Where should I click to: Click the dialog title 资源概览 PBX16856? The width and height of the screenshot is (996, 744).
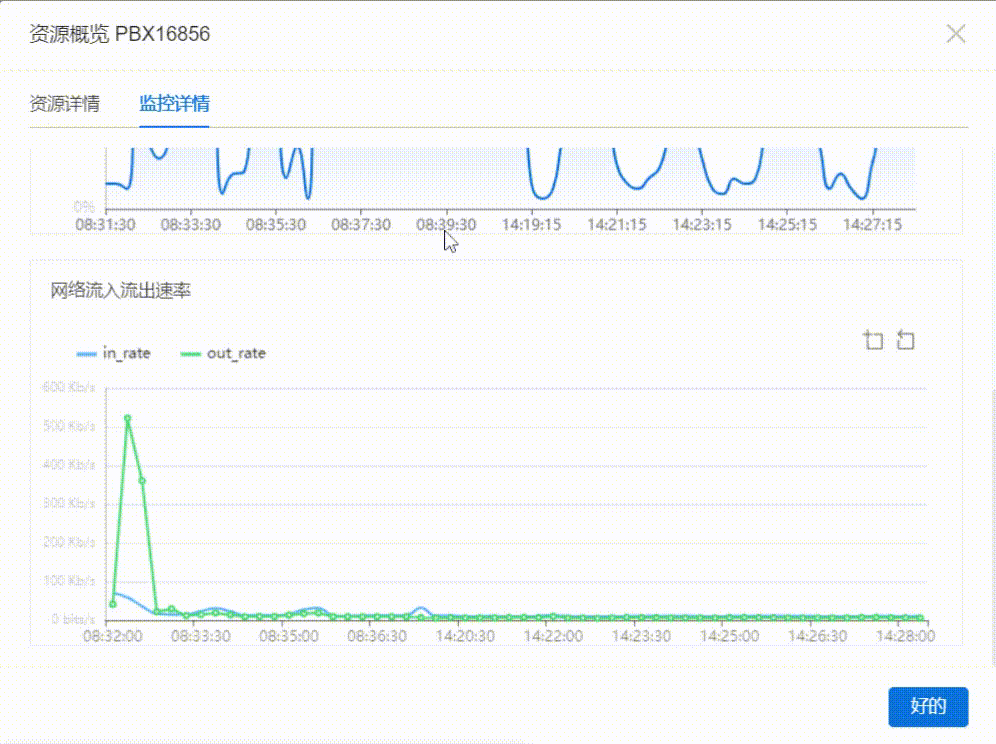(x=120, y=35)
